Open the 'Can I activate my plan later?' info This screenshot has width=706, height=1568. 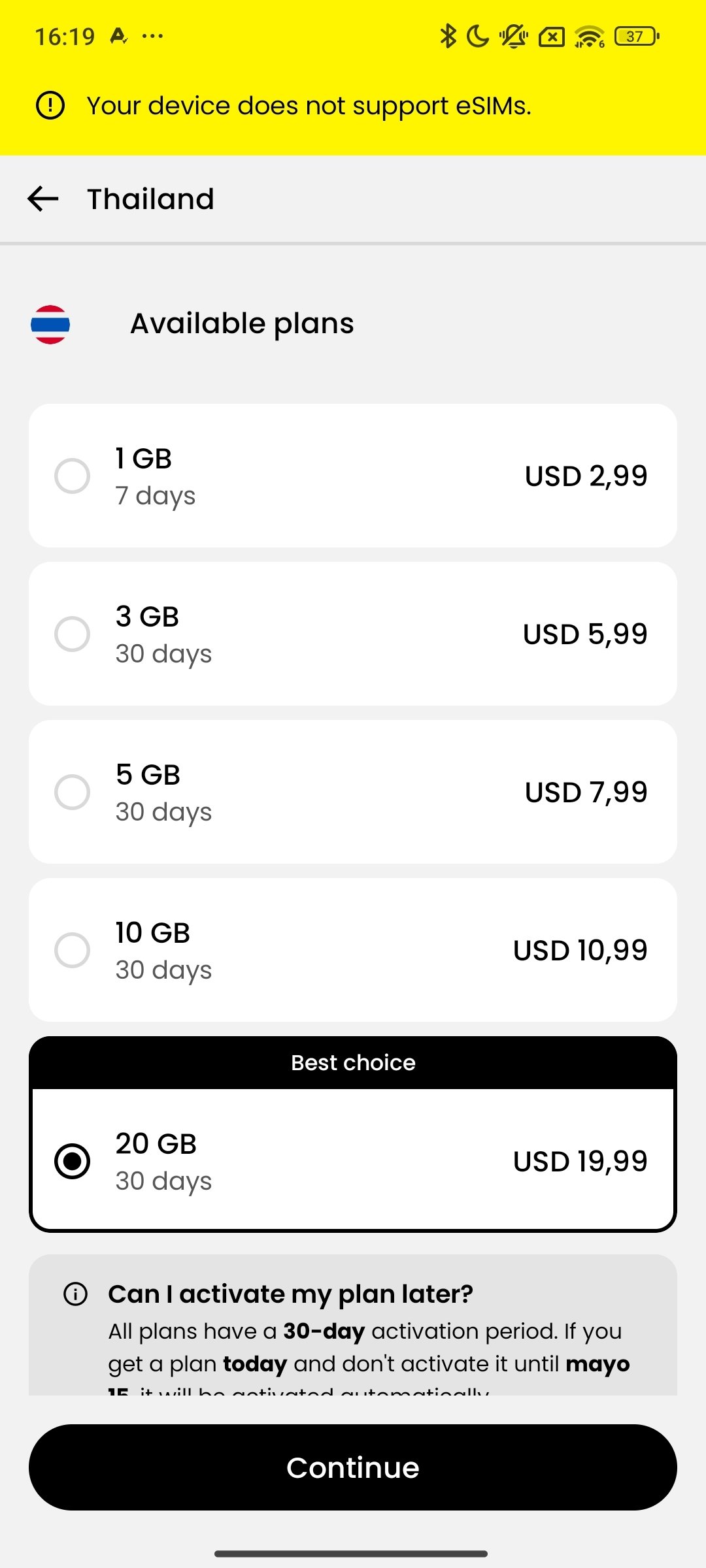pyautogui.click(x=290, y=1294)
